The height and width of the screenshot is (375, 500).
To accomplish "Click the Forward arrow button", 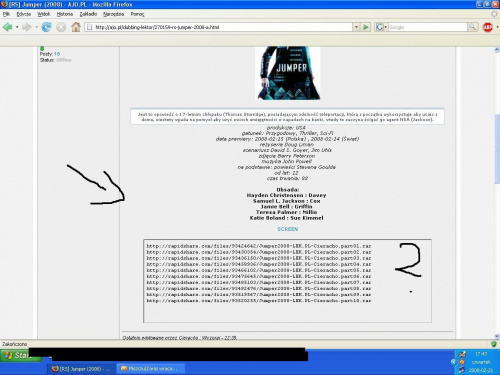I will click(27, 27).
